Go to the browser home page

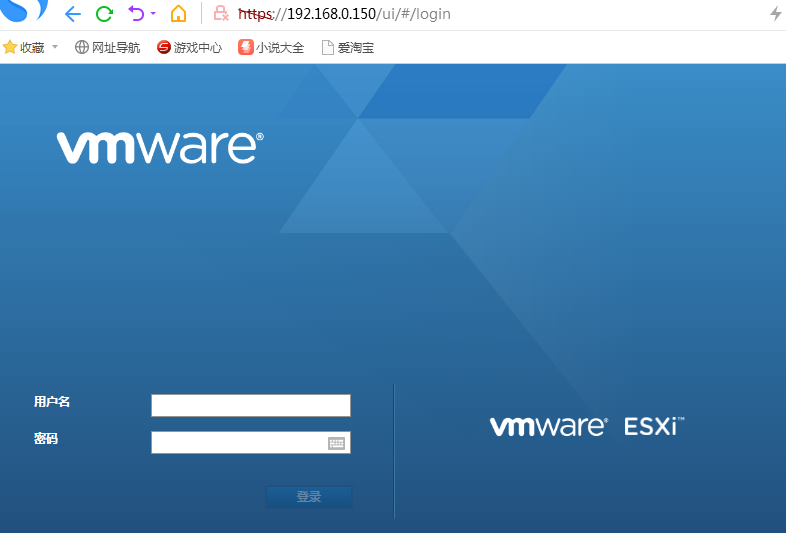(x=178, y=14)
